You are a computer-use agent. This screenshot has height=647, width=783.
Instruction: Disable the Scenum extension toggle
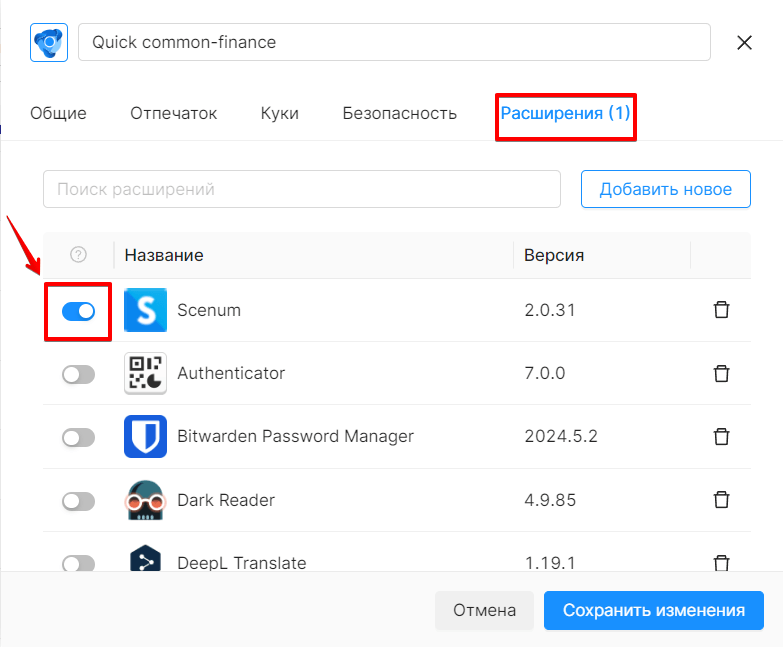pyautogui.click(x=78, y=312)
